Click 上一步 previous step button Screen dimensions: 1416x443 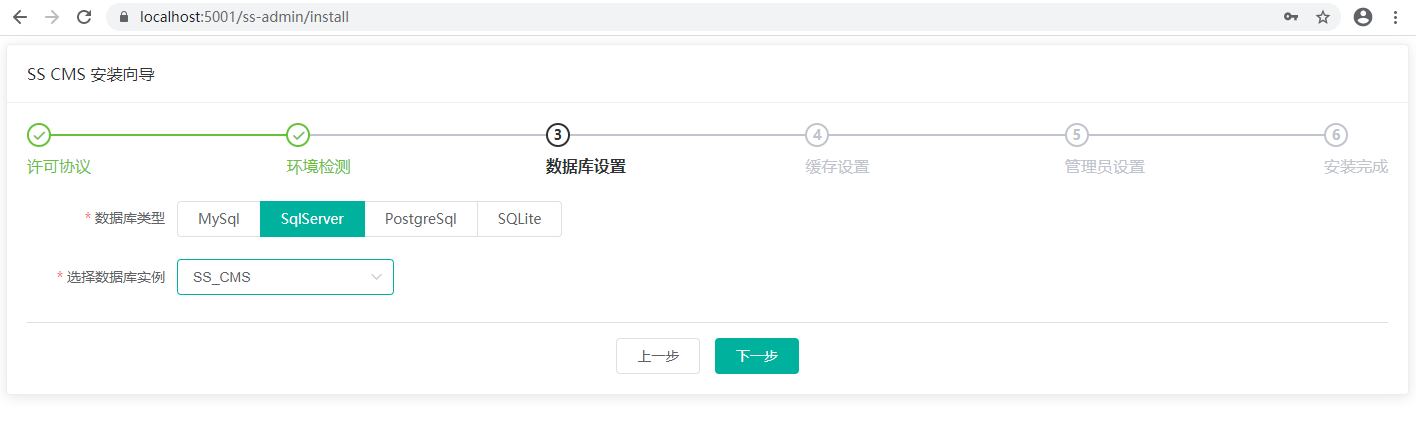[x=658, y=356]
